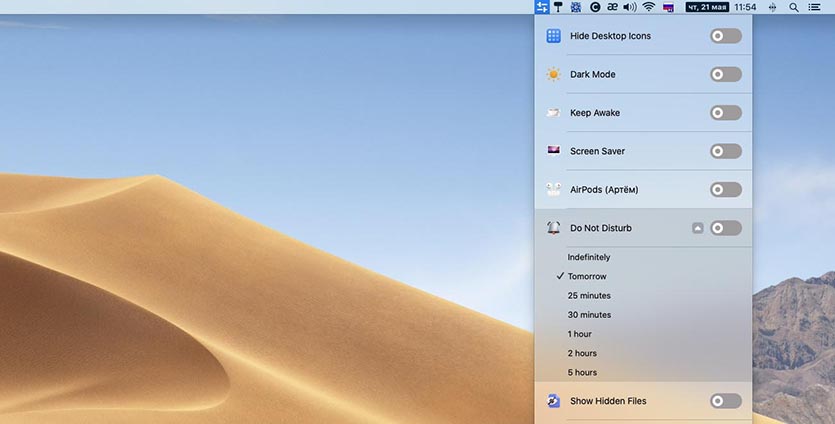Toggle the Screen Saver switch
The width and height of the screenshot is (835, 424).
[x=725, y=151]
